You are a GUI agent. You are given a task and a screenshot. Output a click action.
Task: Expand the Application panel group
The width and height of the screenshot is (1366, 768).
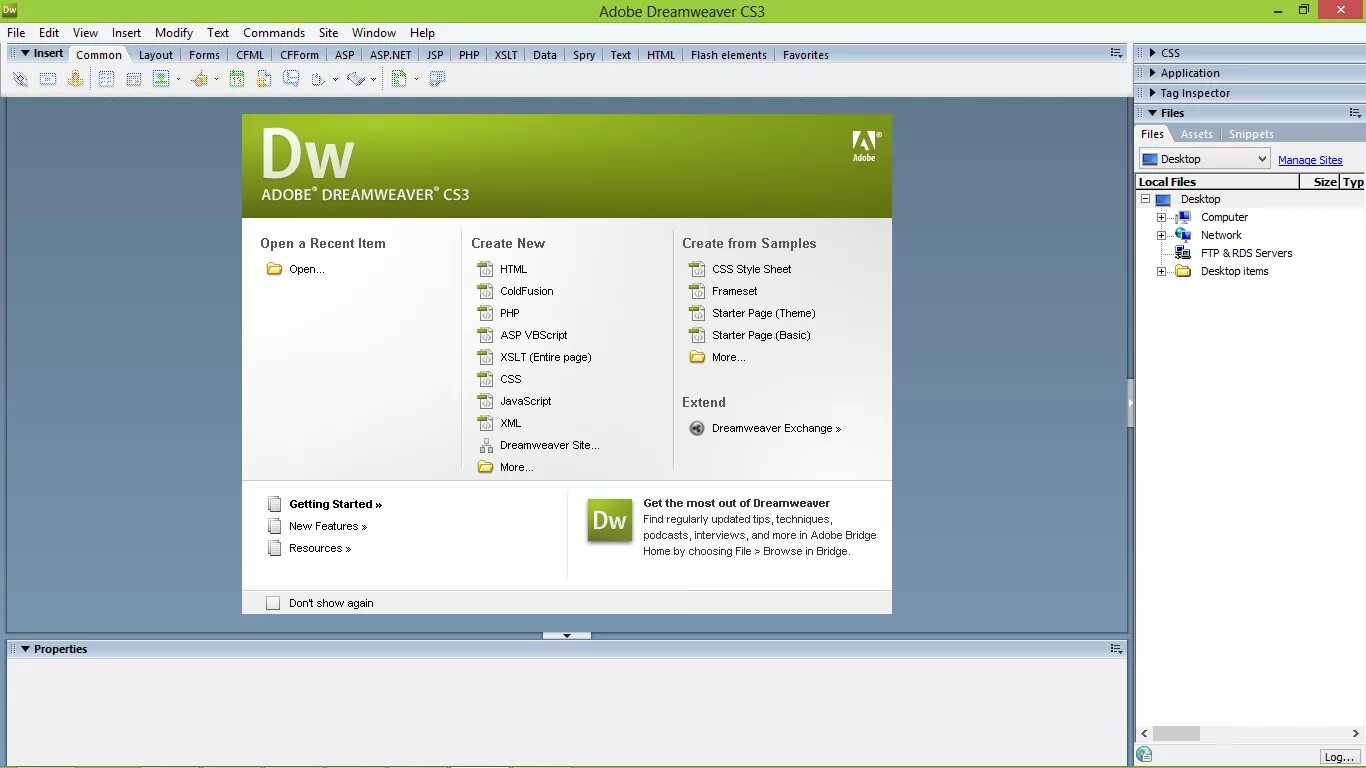tap(1153, 73)
